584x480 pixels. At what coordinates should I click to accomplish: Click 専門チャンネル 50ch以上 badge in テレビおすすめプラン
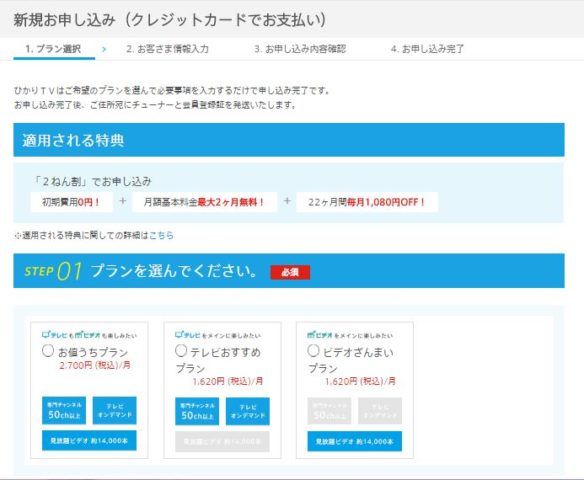[197, 411]
